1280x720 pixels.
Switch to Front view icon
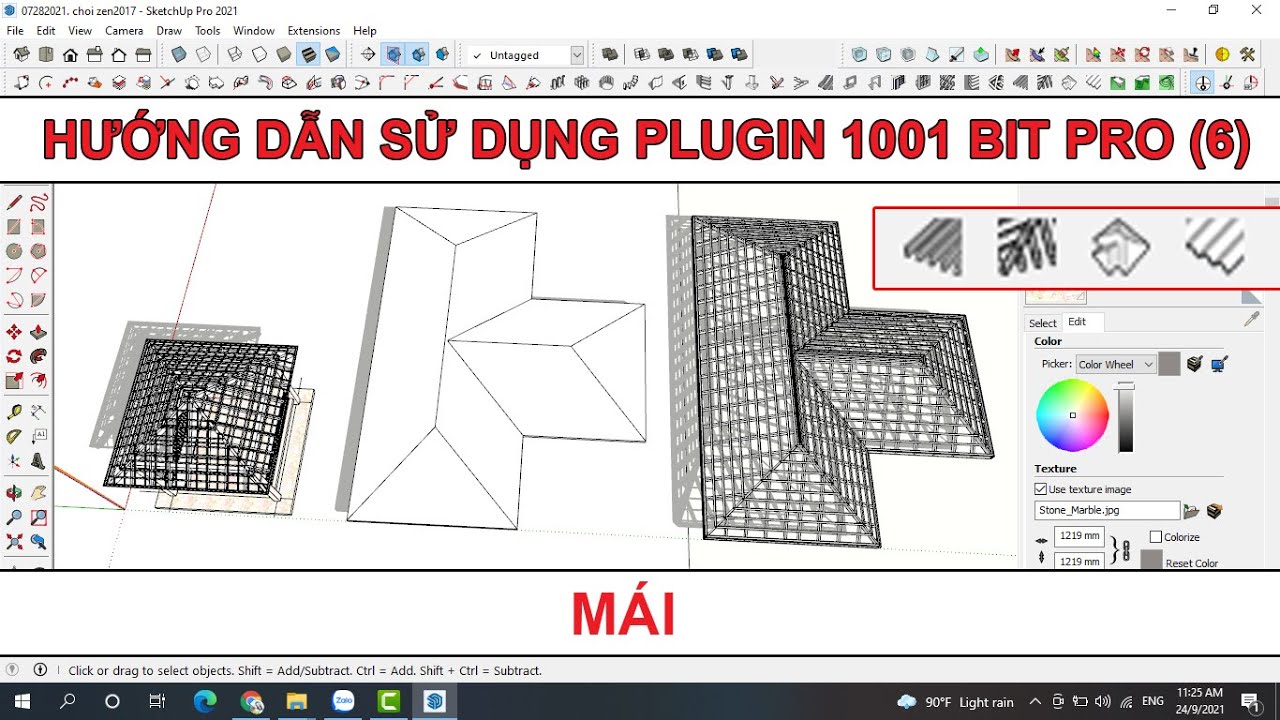coord(70,55)
